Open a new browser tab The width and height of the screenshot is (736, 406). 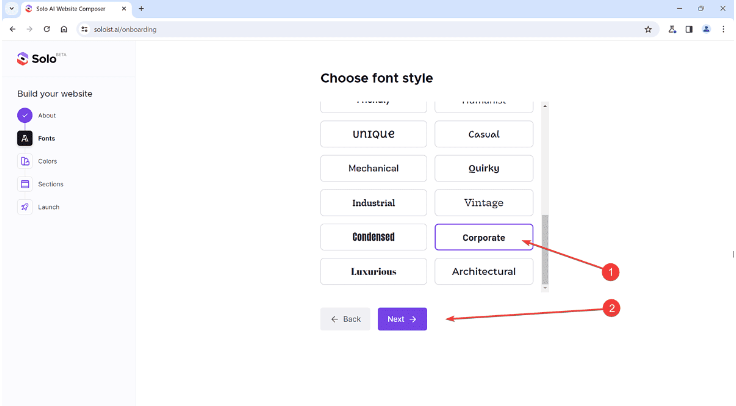click(x=141, y=8)
